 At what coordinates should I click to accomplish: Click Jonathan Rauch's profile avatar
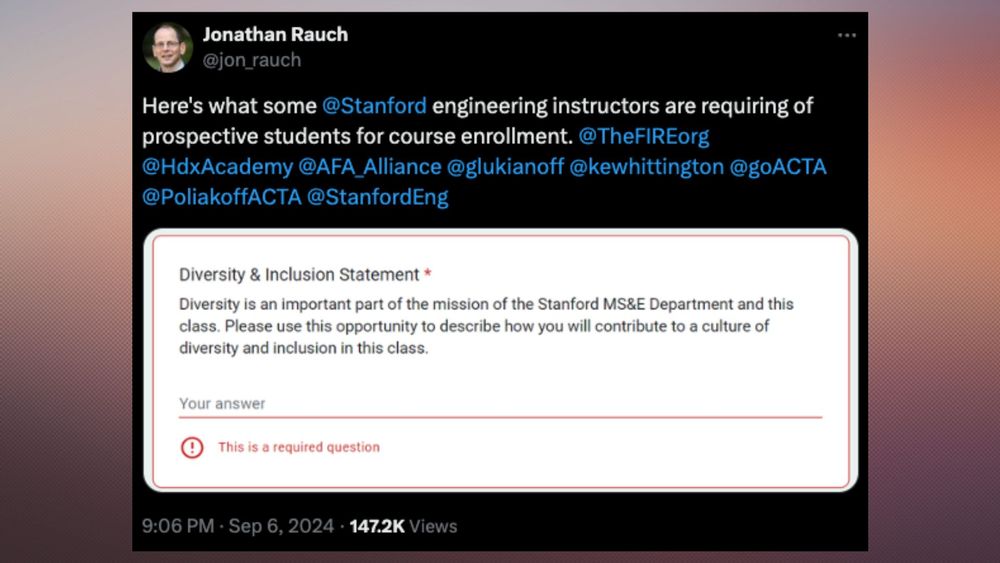(x=167, y=47)
